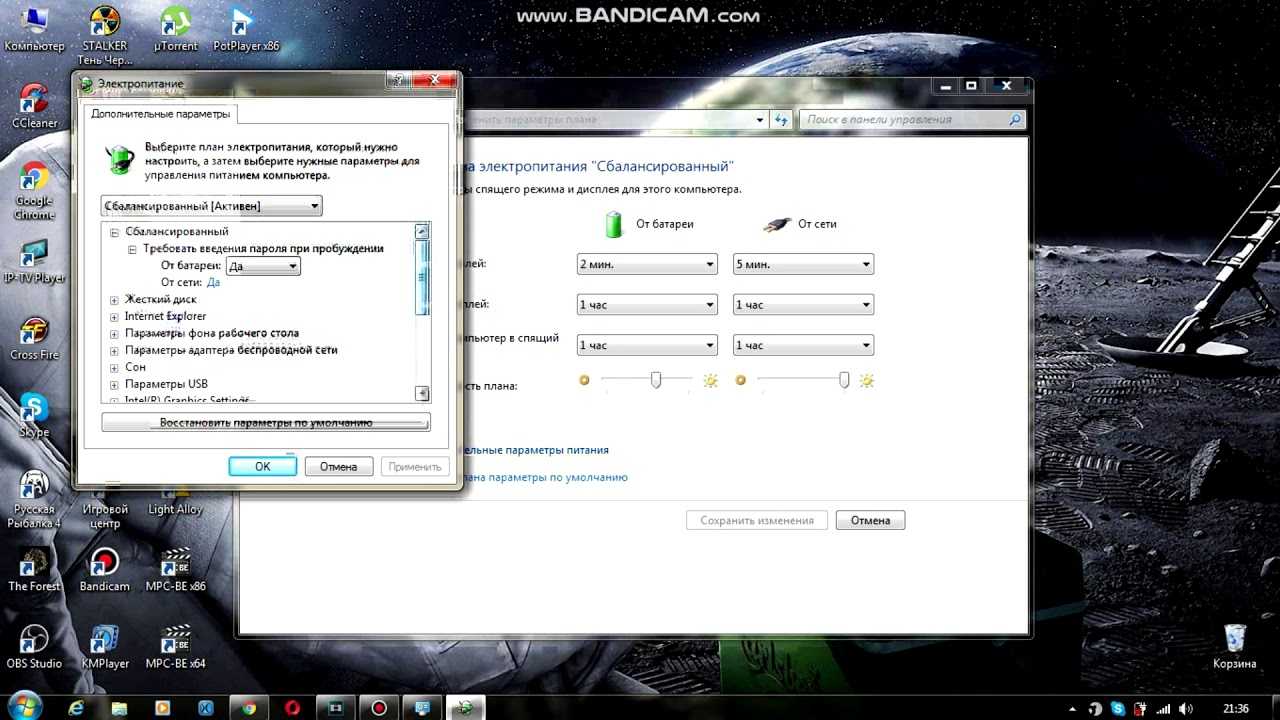The image size is (1280, 720).
Task: Launch the STALKER Тень Чернобыля shortcut
Action: point(104,34)
